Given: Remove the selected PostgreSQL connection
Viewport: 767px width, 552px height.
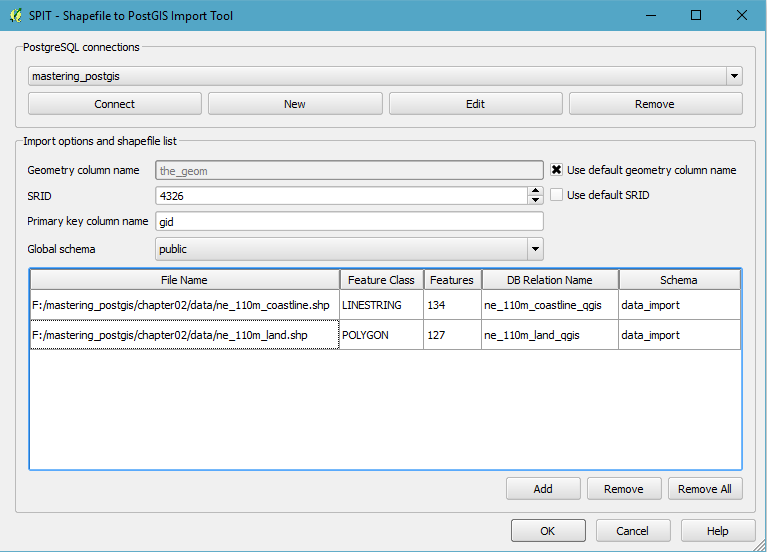Looking at the screenshot, I should (x=655, y=104).
